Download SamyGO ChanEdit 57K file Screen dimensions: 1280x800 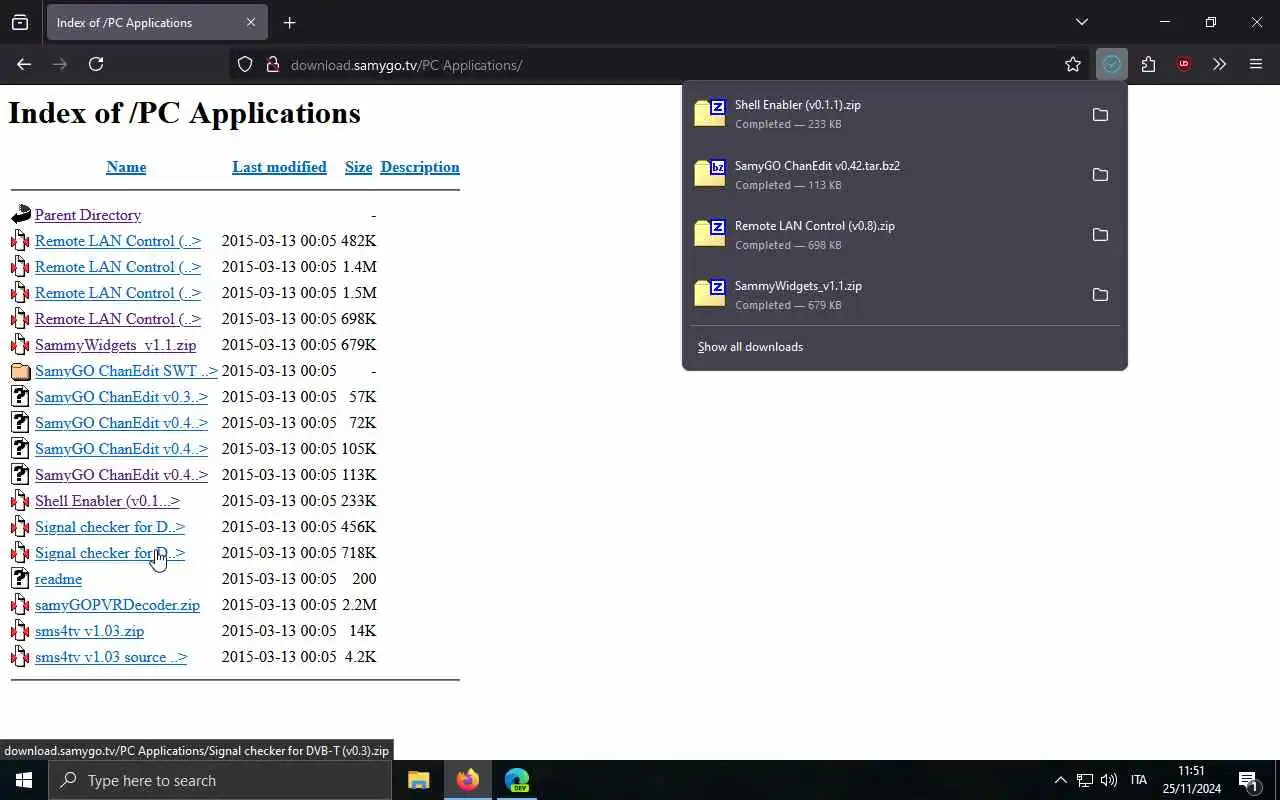pyautogui.click(x=121, y=397)
